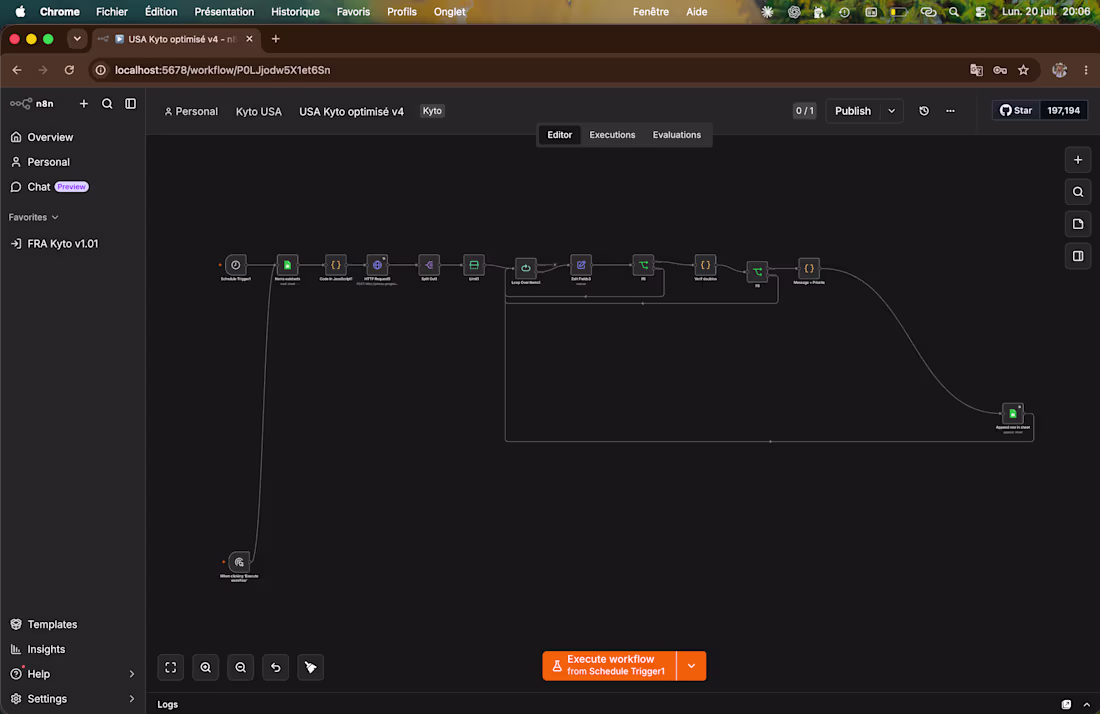This screenshot has height=714, width=1100.
Task: Select the Split Out1 node
Action: [429, 265]
